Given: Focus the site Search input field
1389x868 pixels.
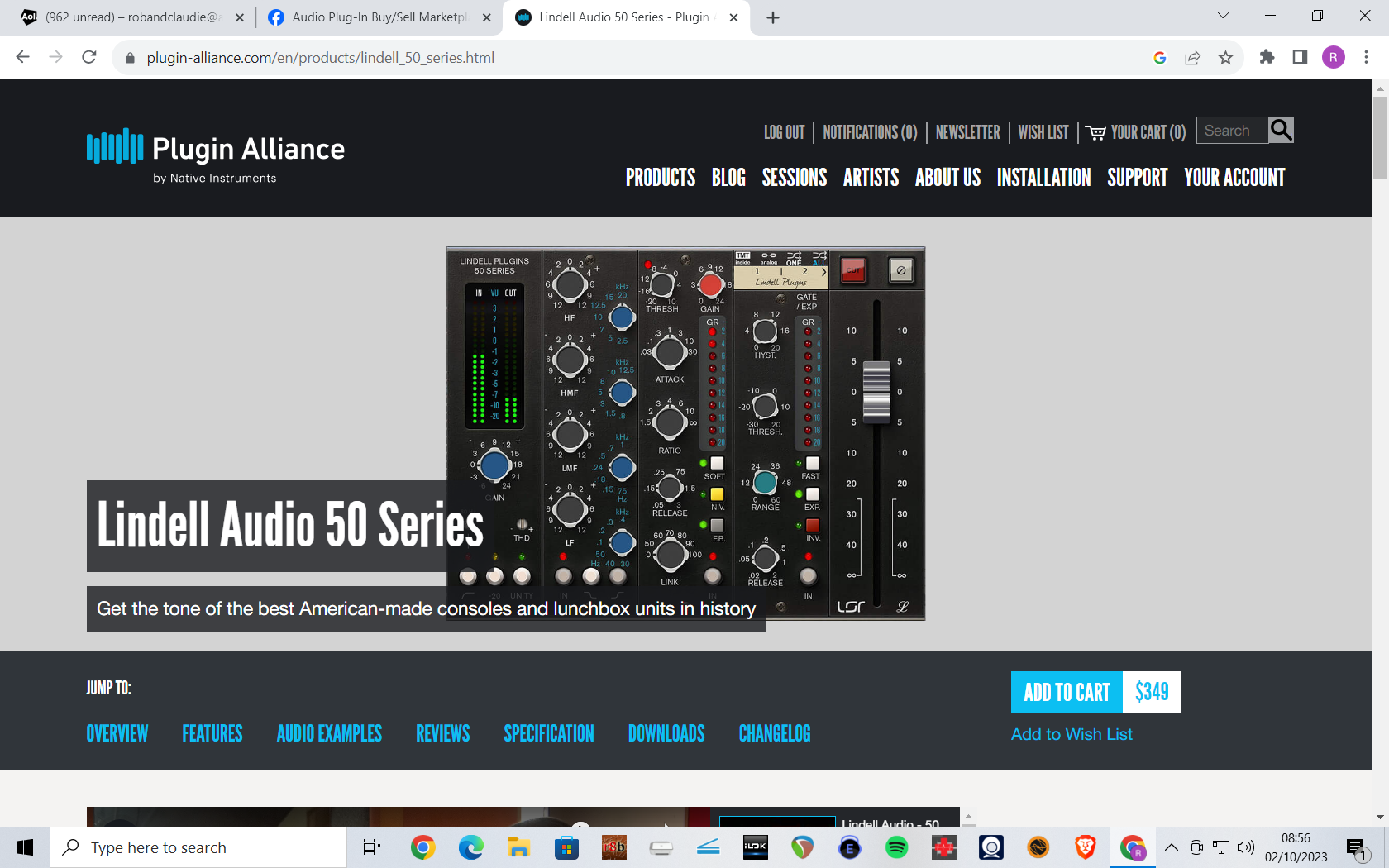Looking at the screenshot, I should tap(1232, 131).
